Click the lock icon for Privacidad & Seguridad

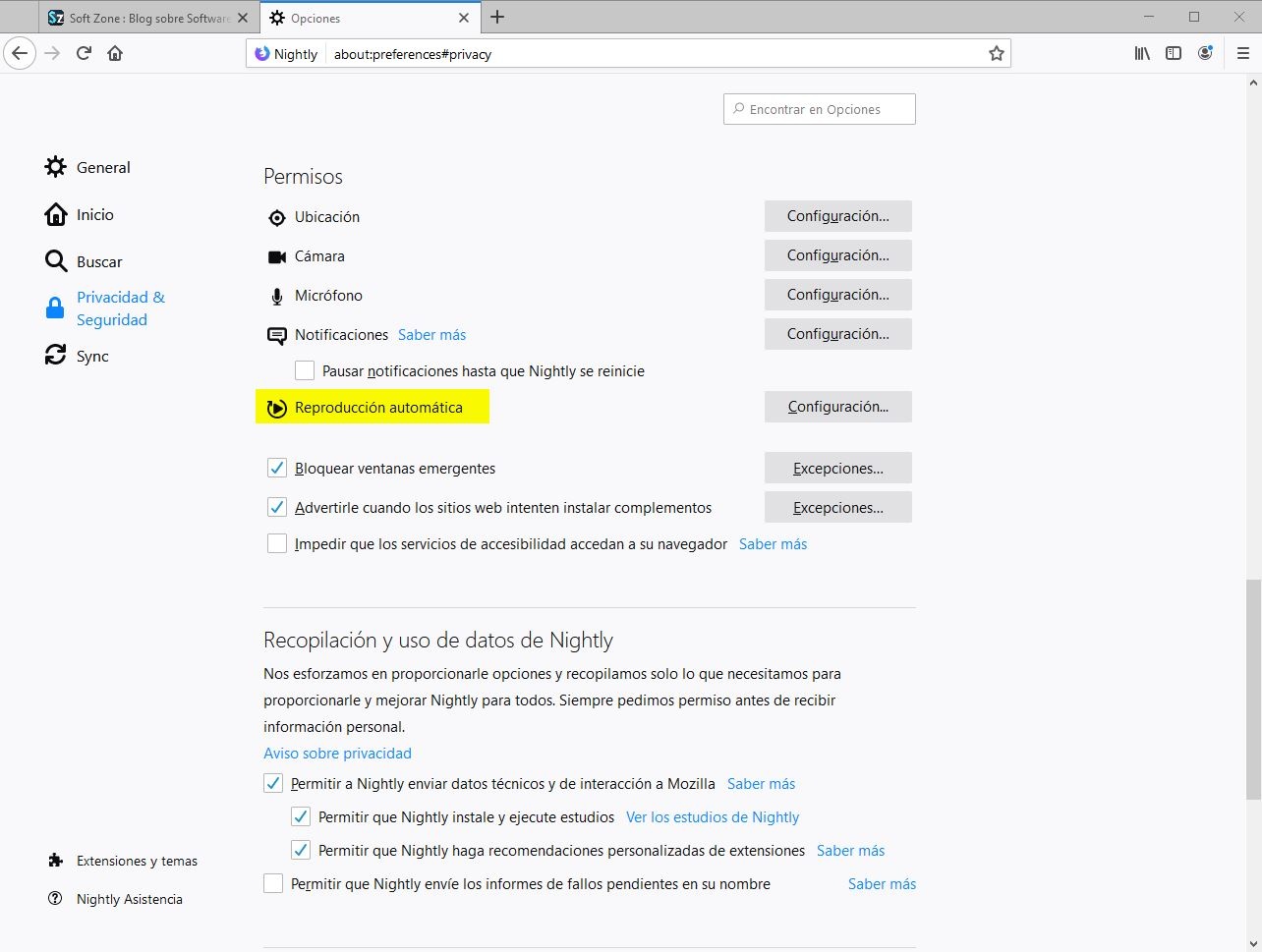click(x=56, y=308)
